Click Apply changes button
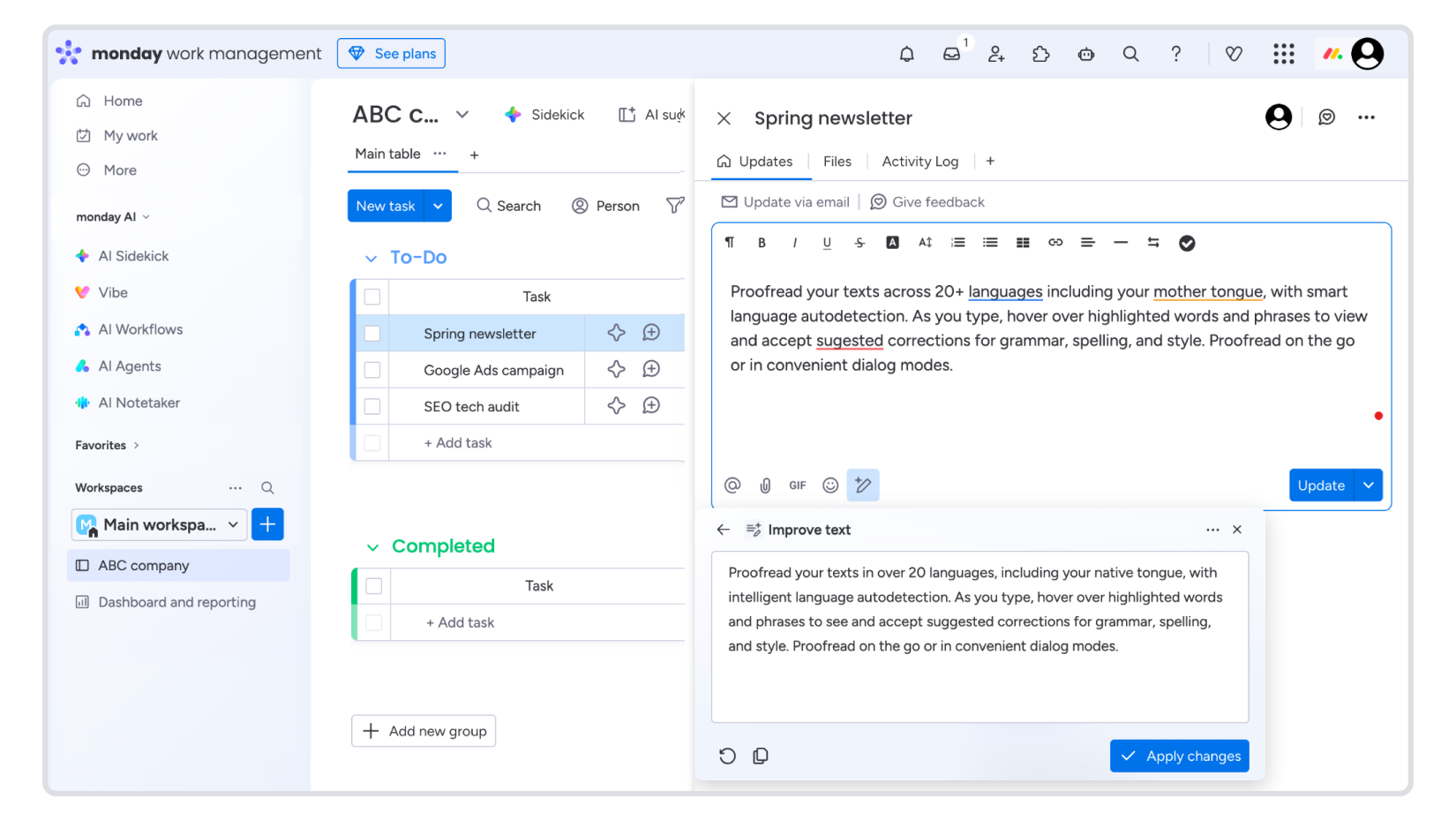This screenshot has height=821, width=1456. coord(1180,756)
